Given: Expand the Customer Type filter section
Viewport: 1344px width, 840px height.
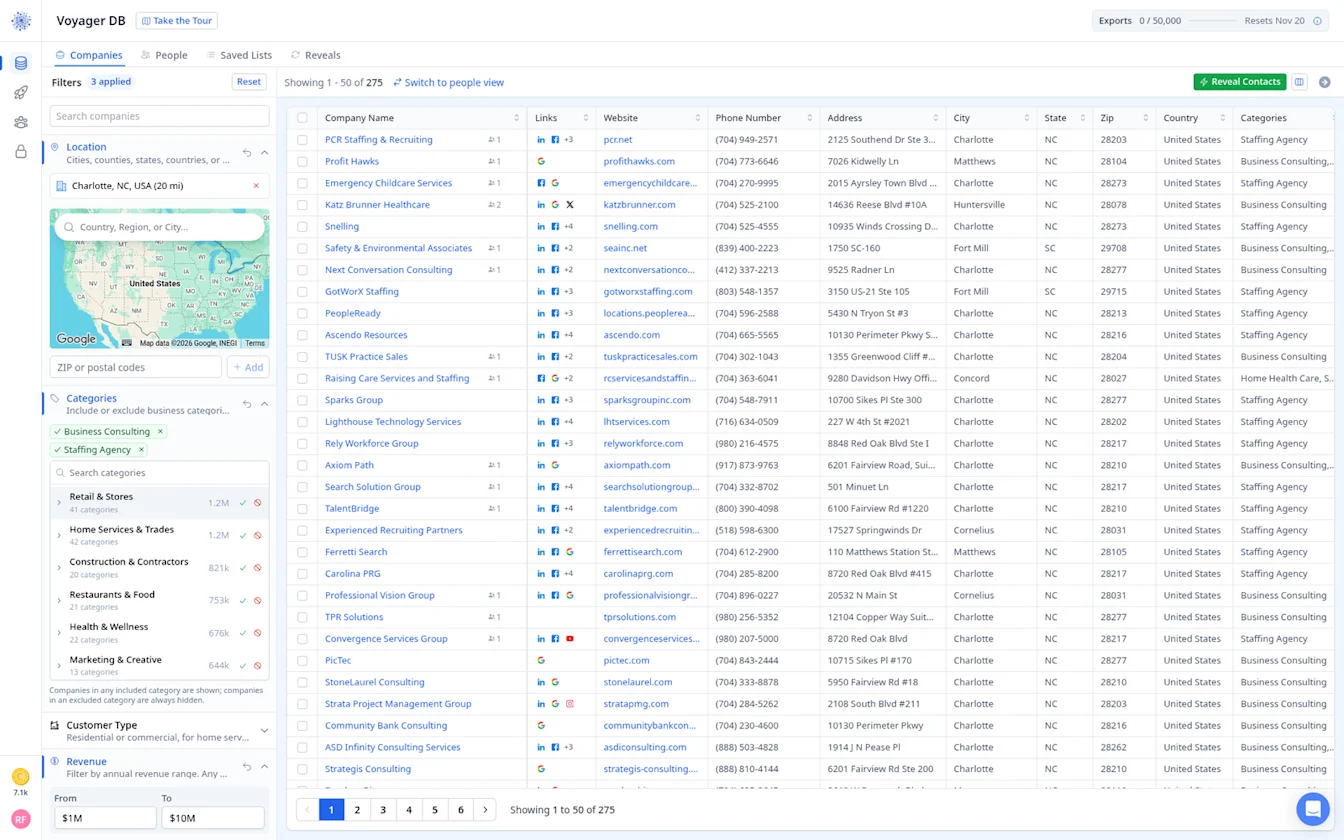Looking at the screenshot, I should pyautogui.click(x=264, y=731).
